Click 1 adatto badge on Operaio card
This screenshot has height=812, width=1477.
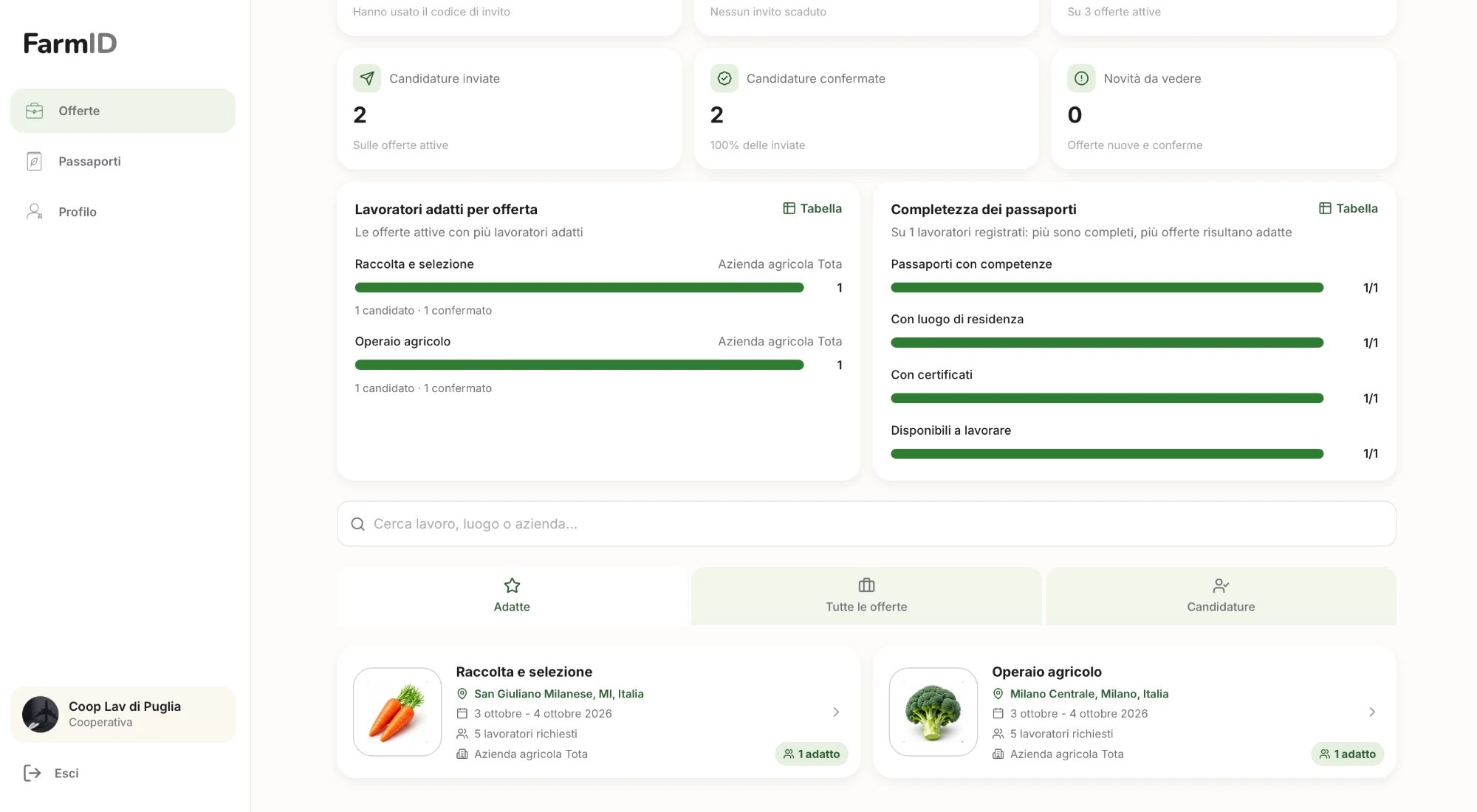1348,754
